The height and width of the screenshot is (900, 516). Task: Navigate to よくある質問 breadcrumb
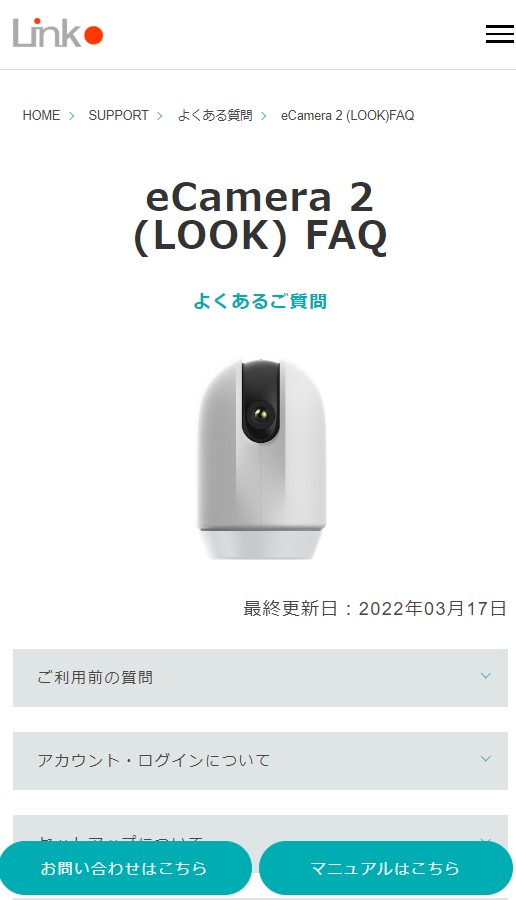tap(215, 115)
